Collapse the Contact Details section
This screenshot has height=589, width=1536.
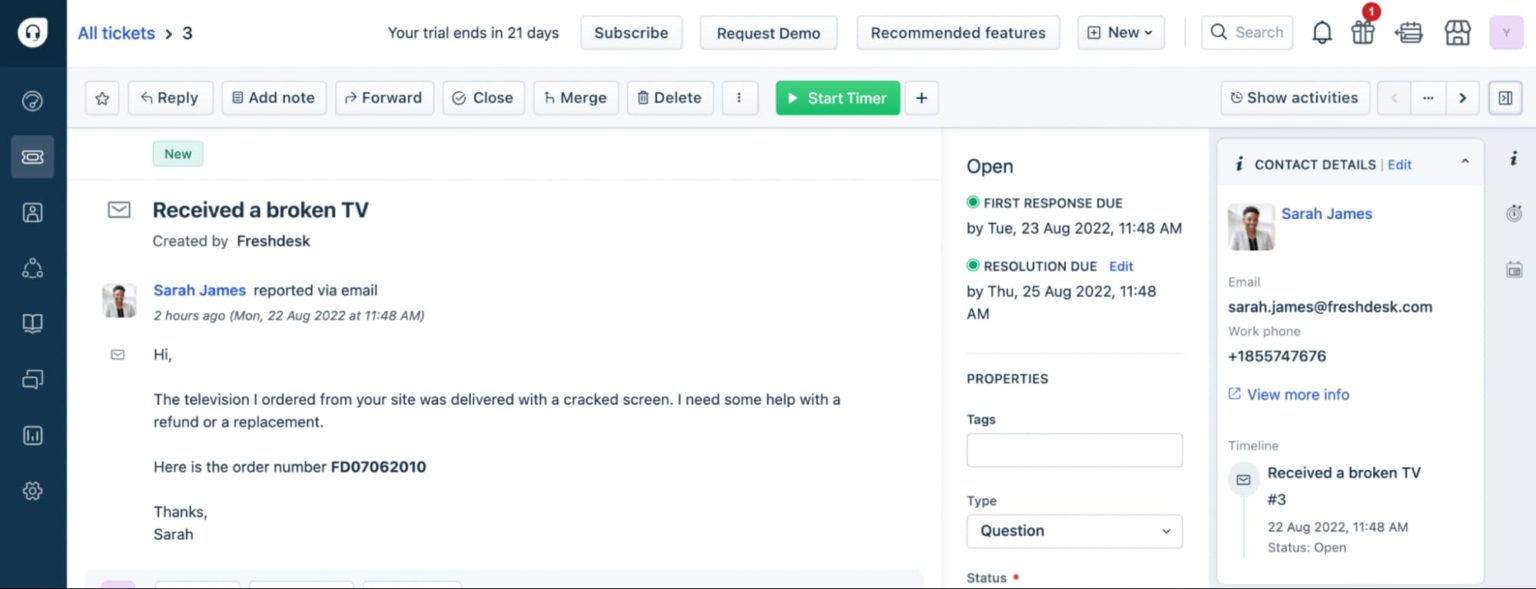(x=1466, y=160)
